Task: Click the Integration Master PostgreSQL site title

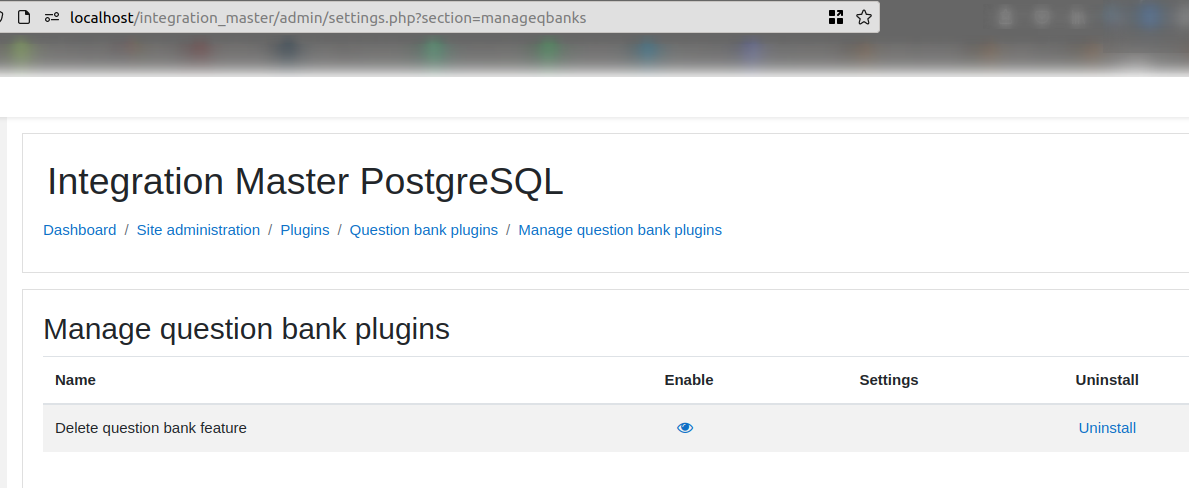Action: point(305,182)
